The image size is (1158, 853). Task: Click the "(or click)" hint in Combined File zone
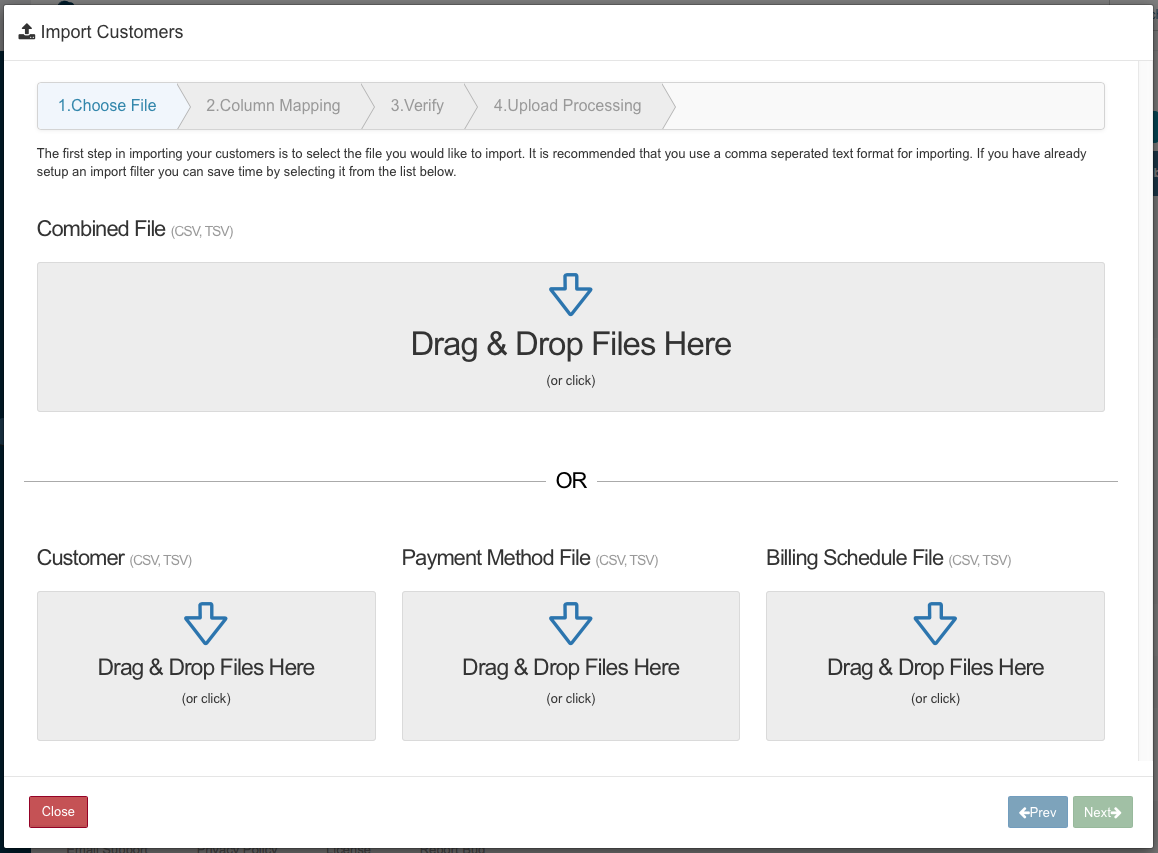571,381
